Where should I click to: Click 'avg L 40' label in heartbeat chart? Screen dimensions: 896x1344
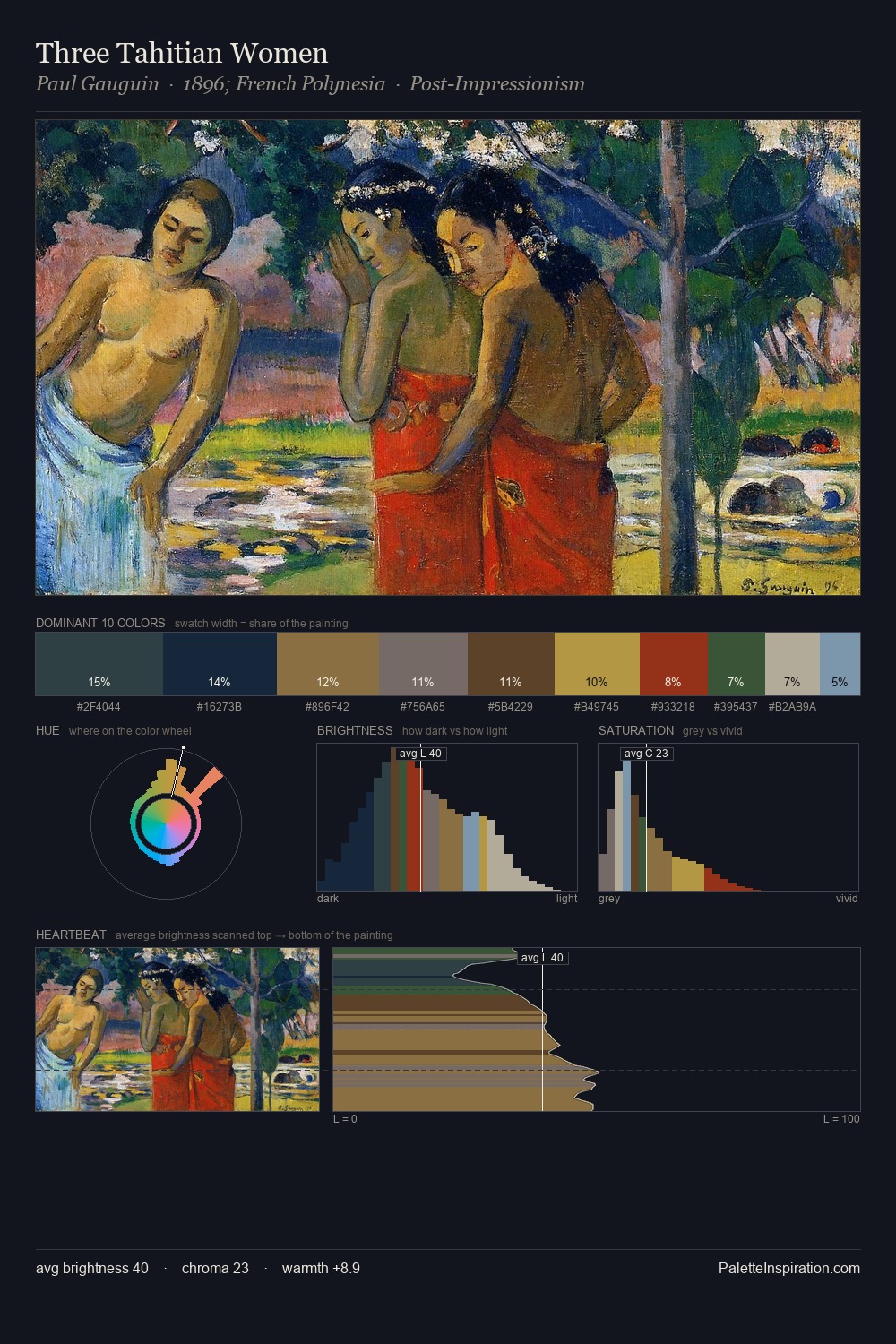[543, 958]
